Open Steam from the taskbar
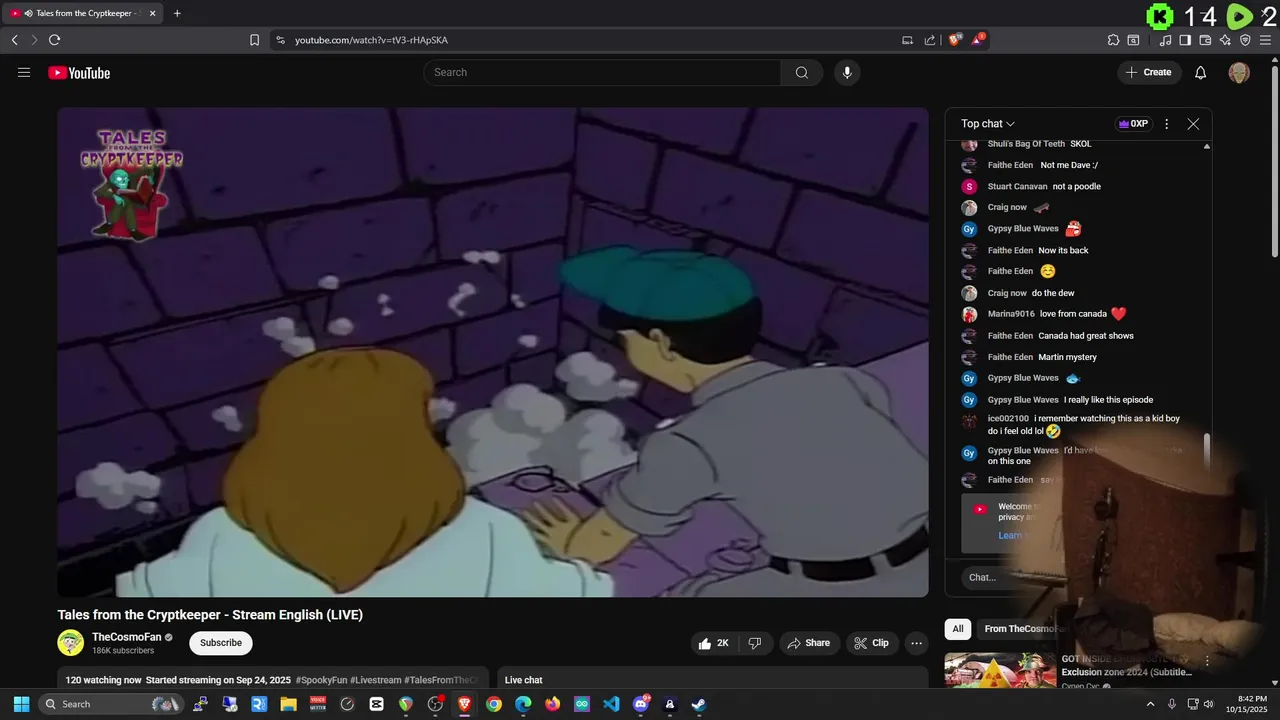This screenshot has height=720, width=1280. click(x=699, y=704)
